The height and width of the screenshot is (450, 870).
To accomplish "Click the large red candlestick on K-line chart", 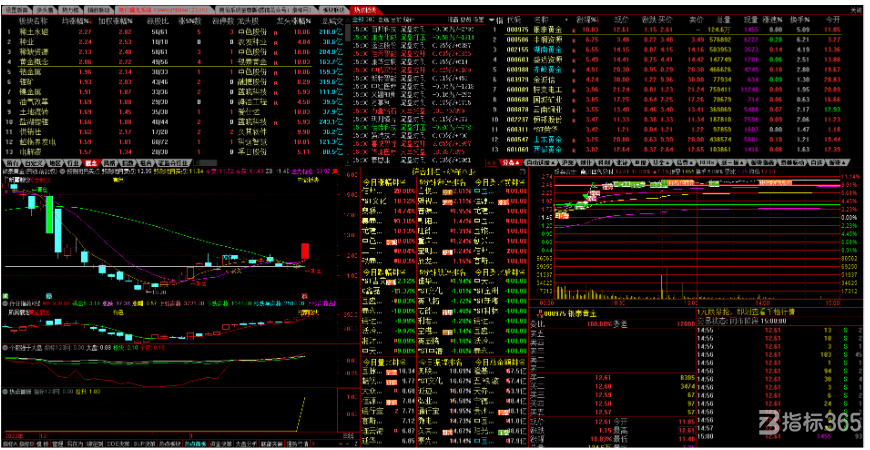I will 305,250.
